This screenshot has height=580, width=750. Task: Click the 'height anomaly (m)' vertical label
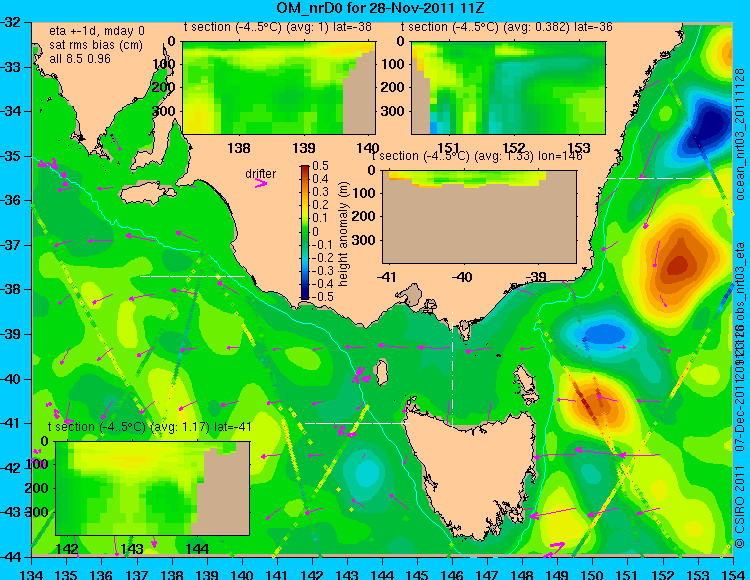click(343, 234)
